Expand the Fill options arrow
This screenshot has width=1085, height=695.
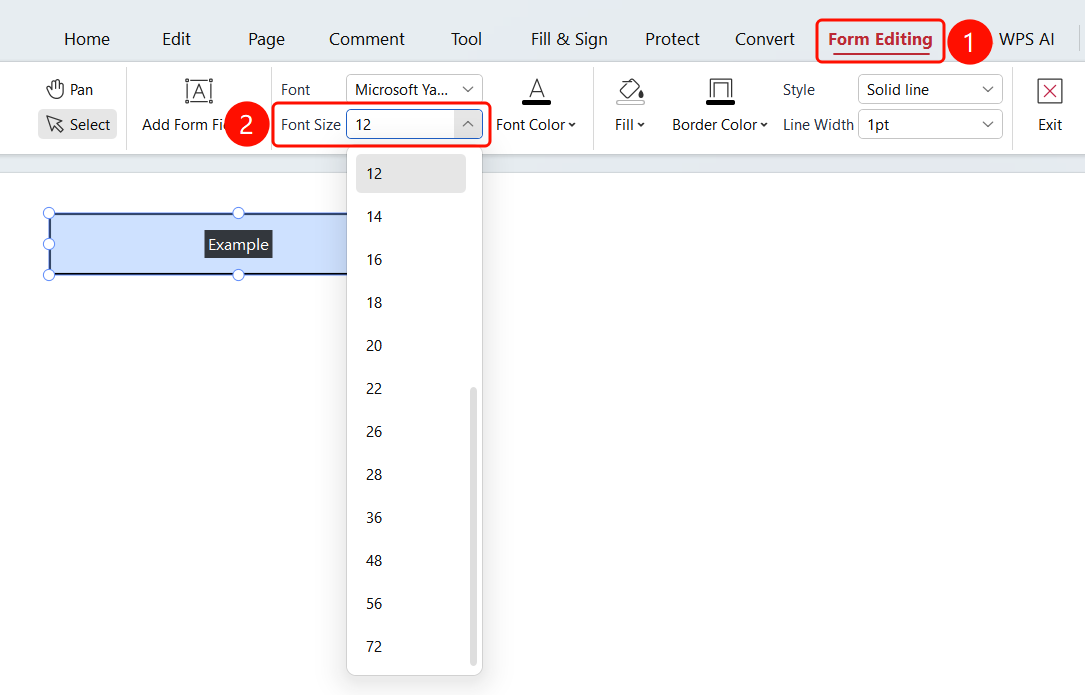[641, 125]
